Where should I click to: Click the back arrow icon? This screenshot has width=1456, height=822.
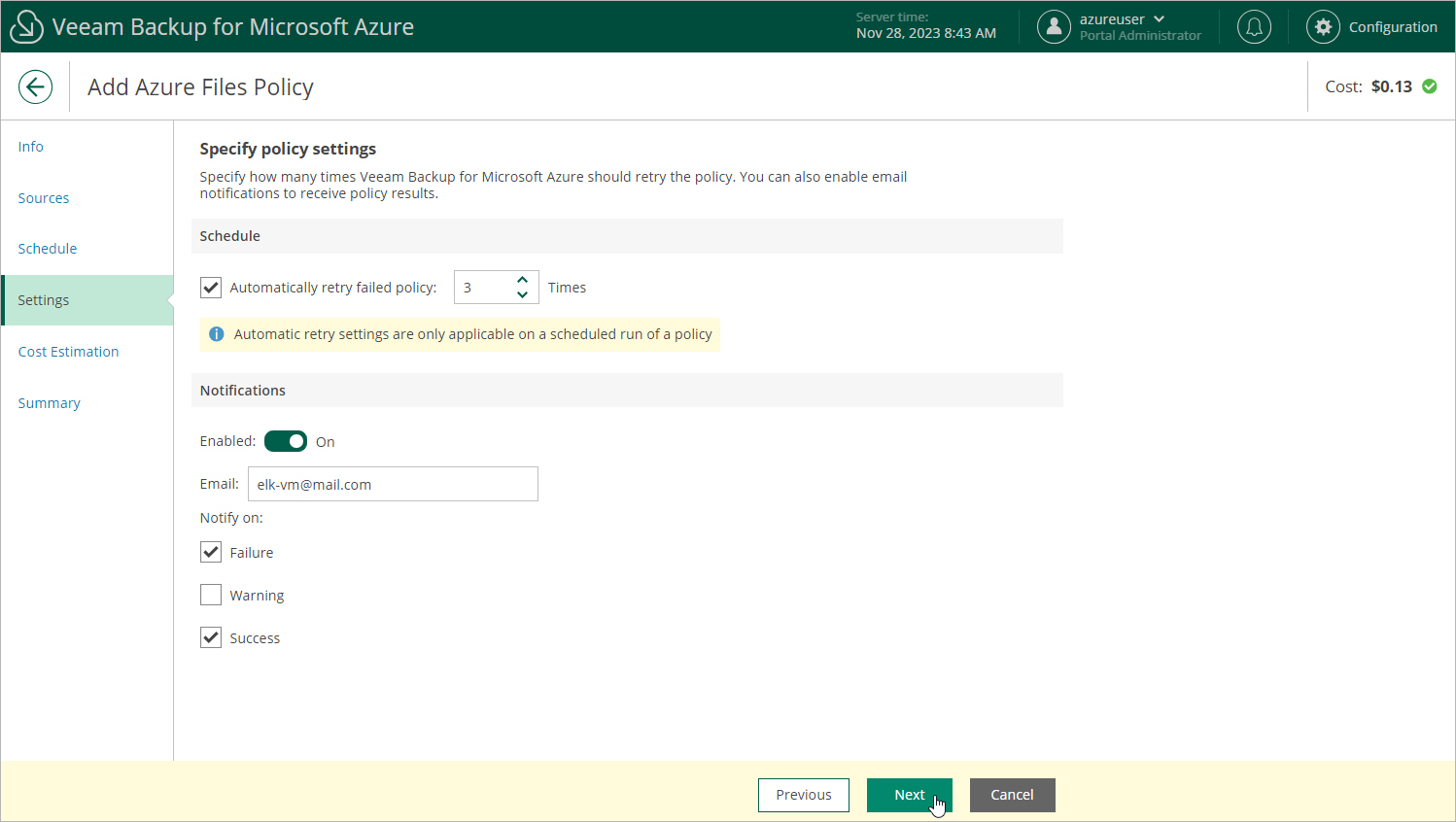(x=35, y=86)
